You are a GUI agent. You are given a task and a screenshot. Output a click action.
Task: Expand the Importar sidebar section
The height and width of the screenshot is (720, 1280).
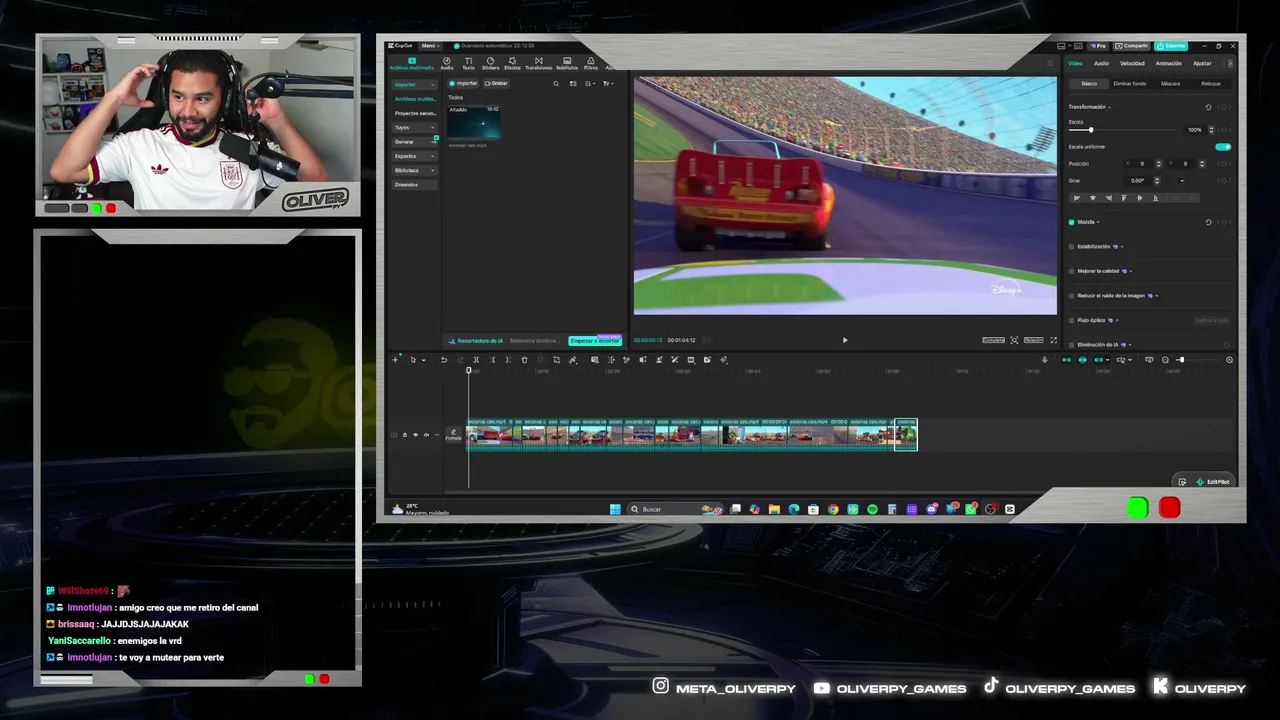414,85
